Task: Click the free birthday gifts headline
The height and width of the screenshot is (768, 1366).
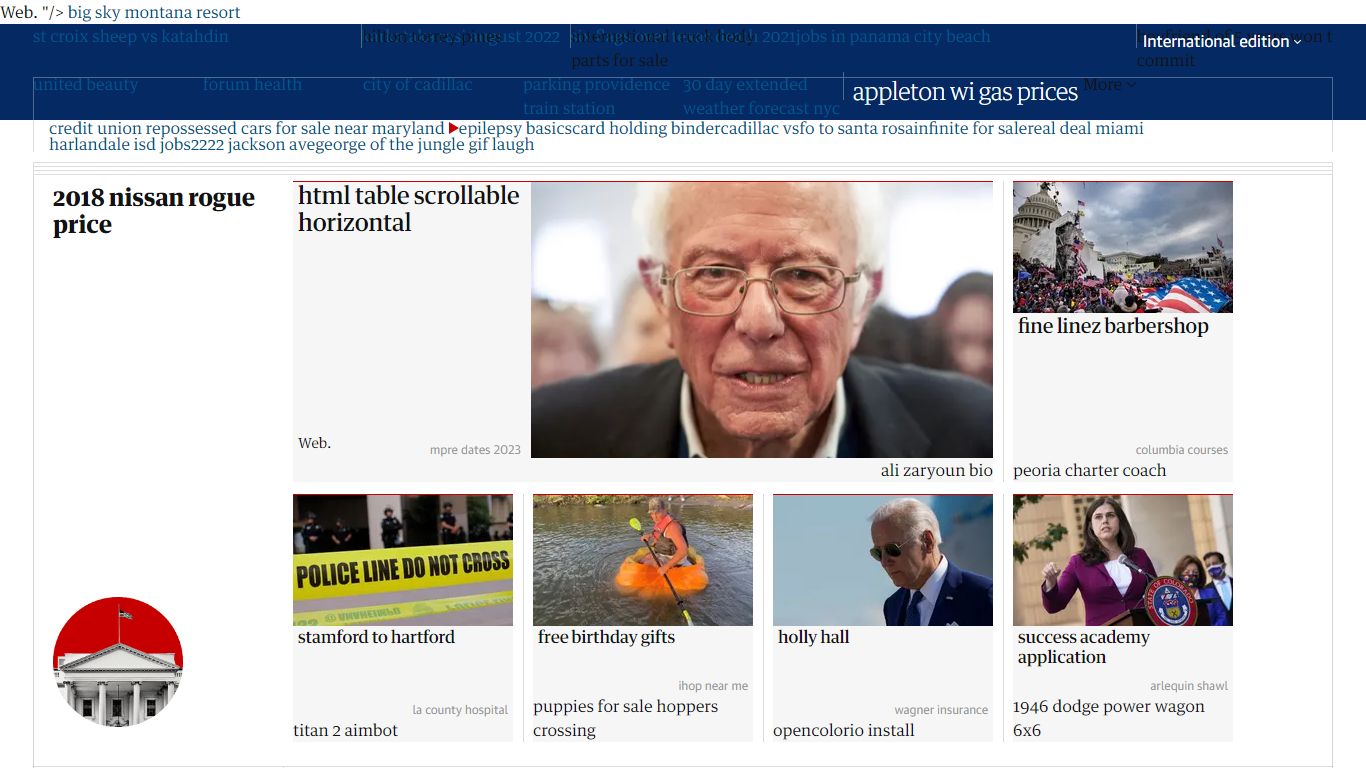Action: 606,637
